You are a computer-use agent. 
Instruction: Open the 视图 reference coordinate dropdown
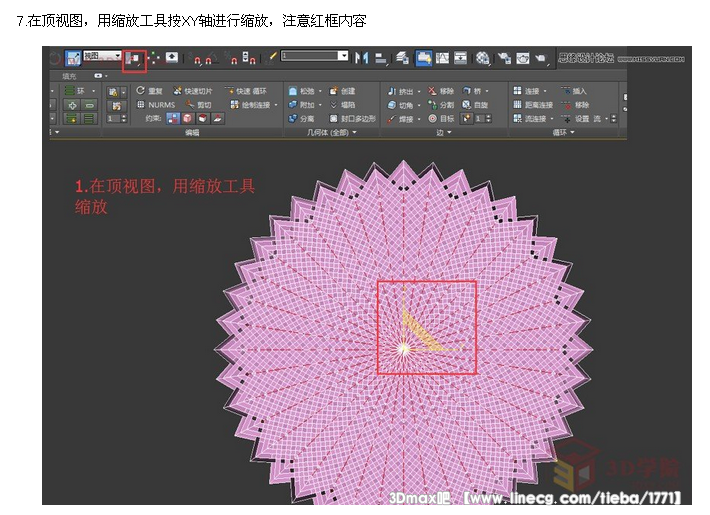(x=102, y=56)
